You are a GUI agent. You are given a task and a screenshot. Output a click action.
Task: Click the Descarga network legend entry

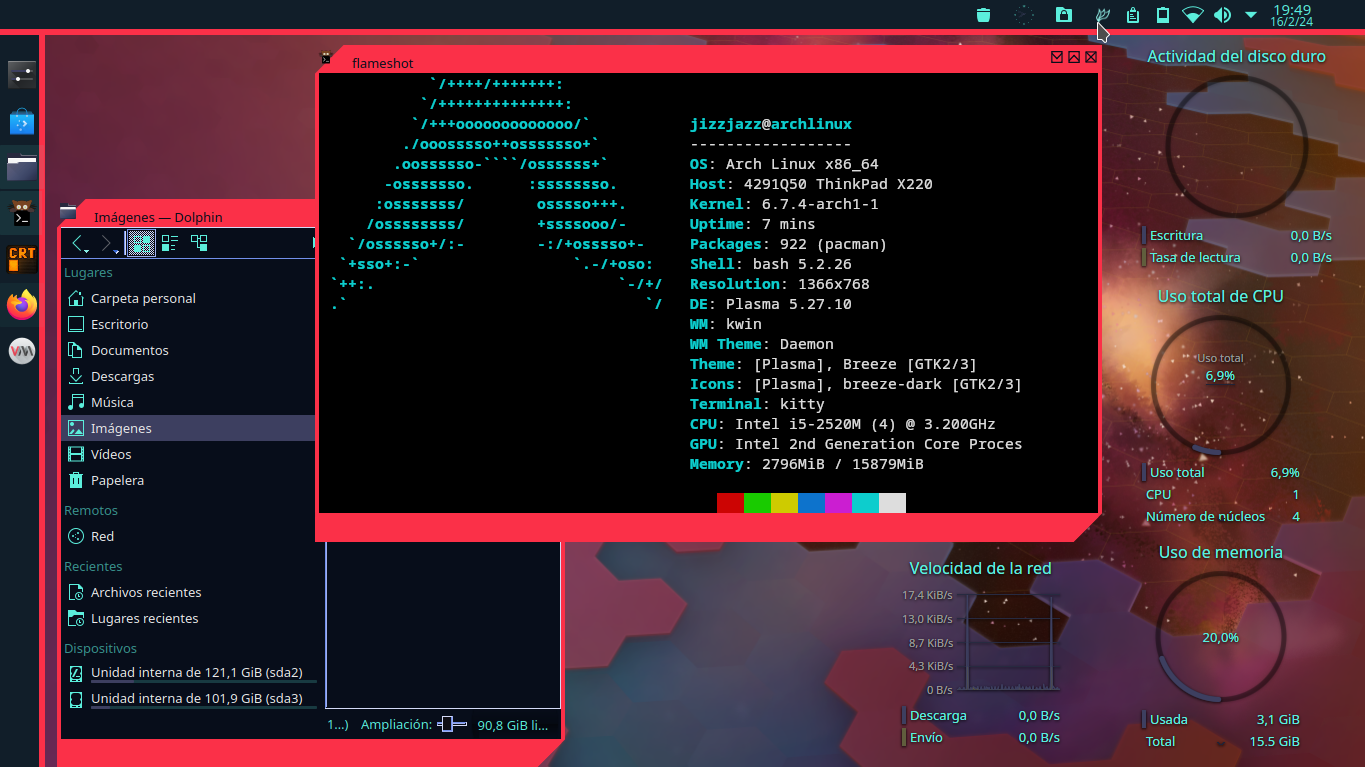click(x=980, y=715)
